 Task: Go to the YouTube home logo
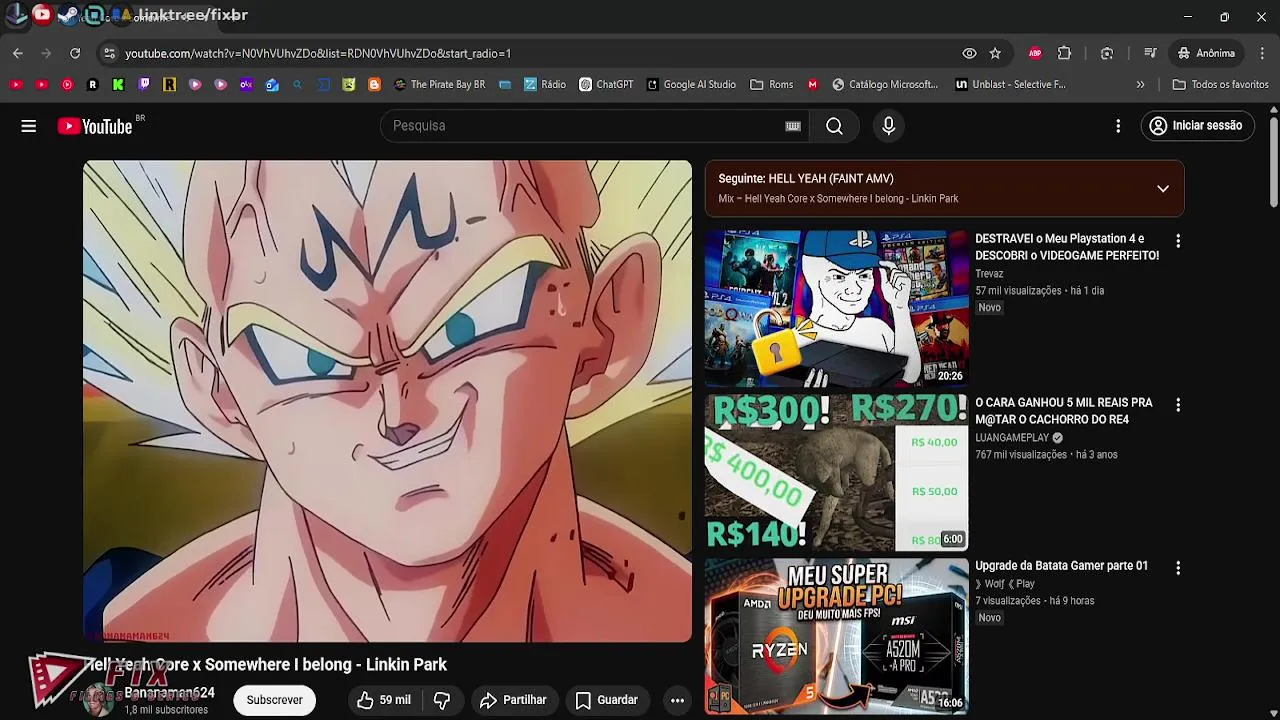pyautogui.click(x=95, y=126)
